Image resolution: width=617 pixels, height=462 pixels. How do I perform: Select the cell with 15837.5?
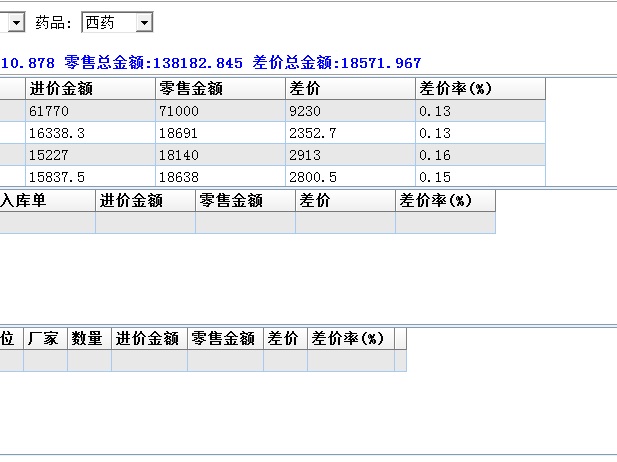pos(91,177)
